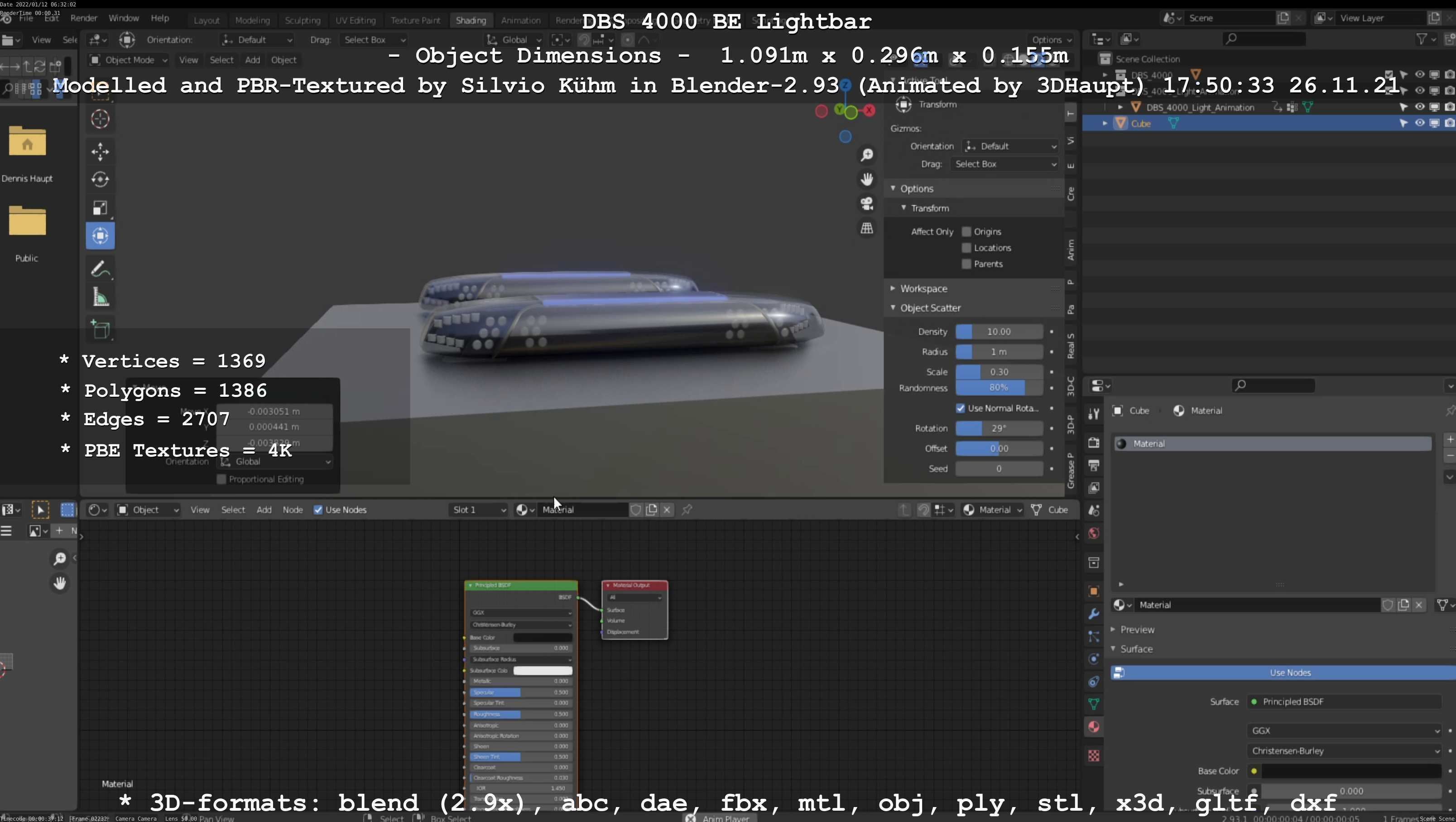Open Slot 1 dropdown in node editor
Screen dimensions: 1456x822
coord(478,510)
